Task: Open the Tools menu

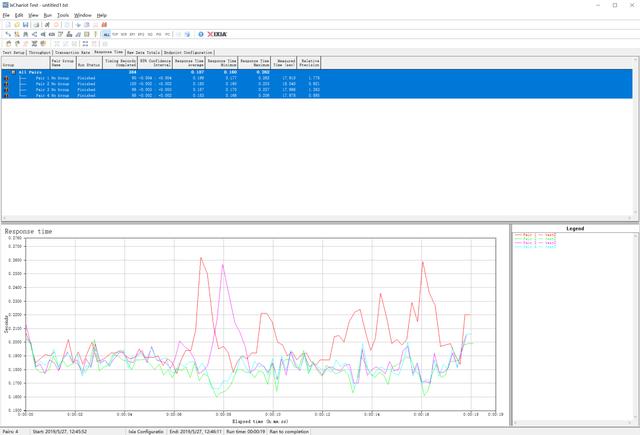Action: coord(63,15)
